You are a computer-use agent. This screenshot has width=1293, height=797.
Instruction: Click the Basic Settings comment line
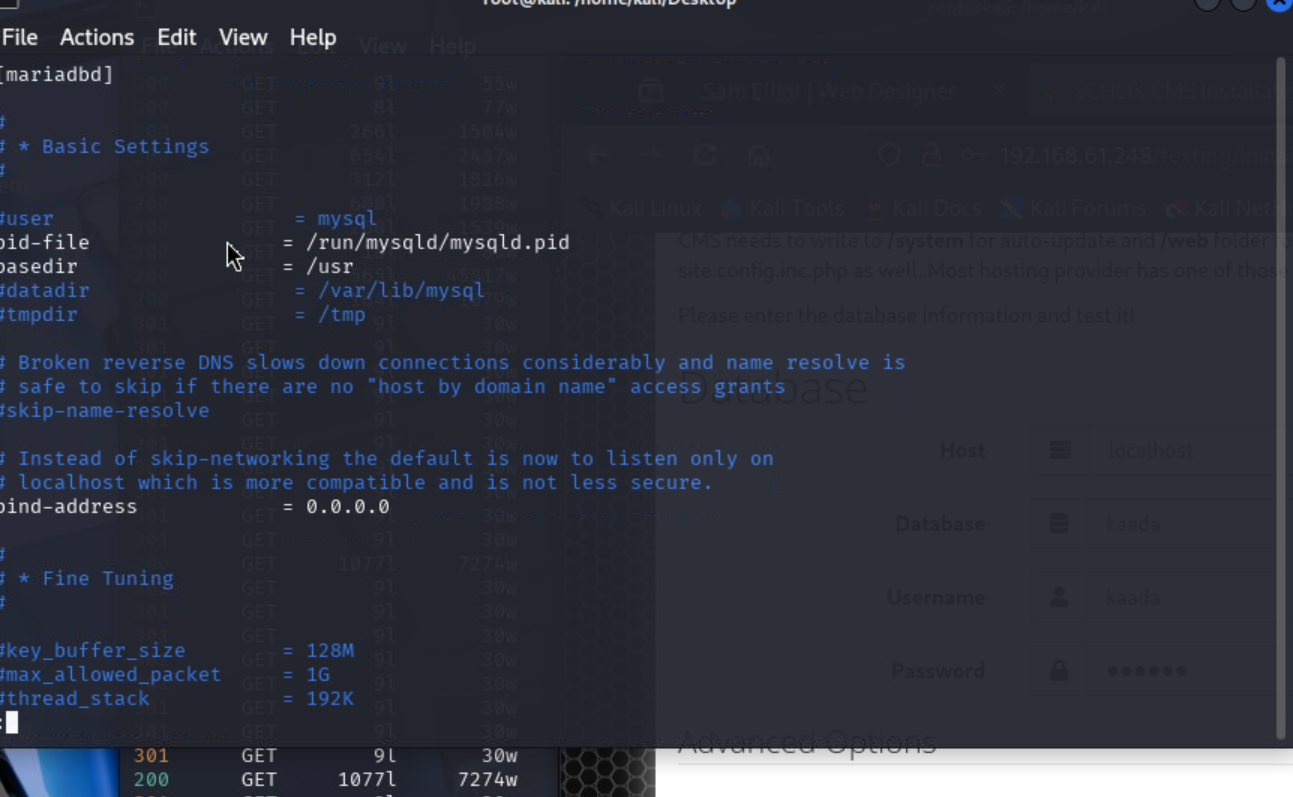112,146
